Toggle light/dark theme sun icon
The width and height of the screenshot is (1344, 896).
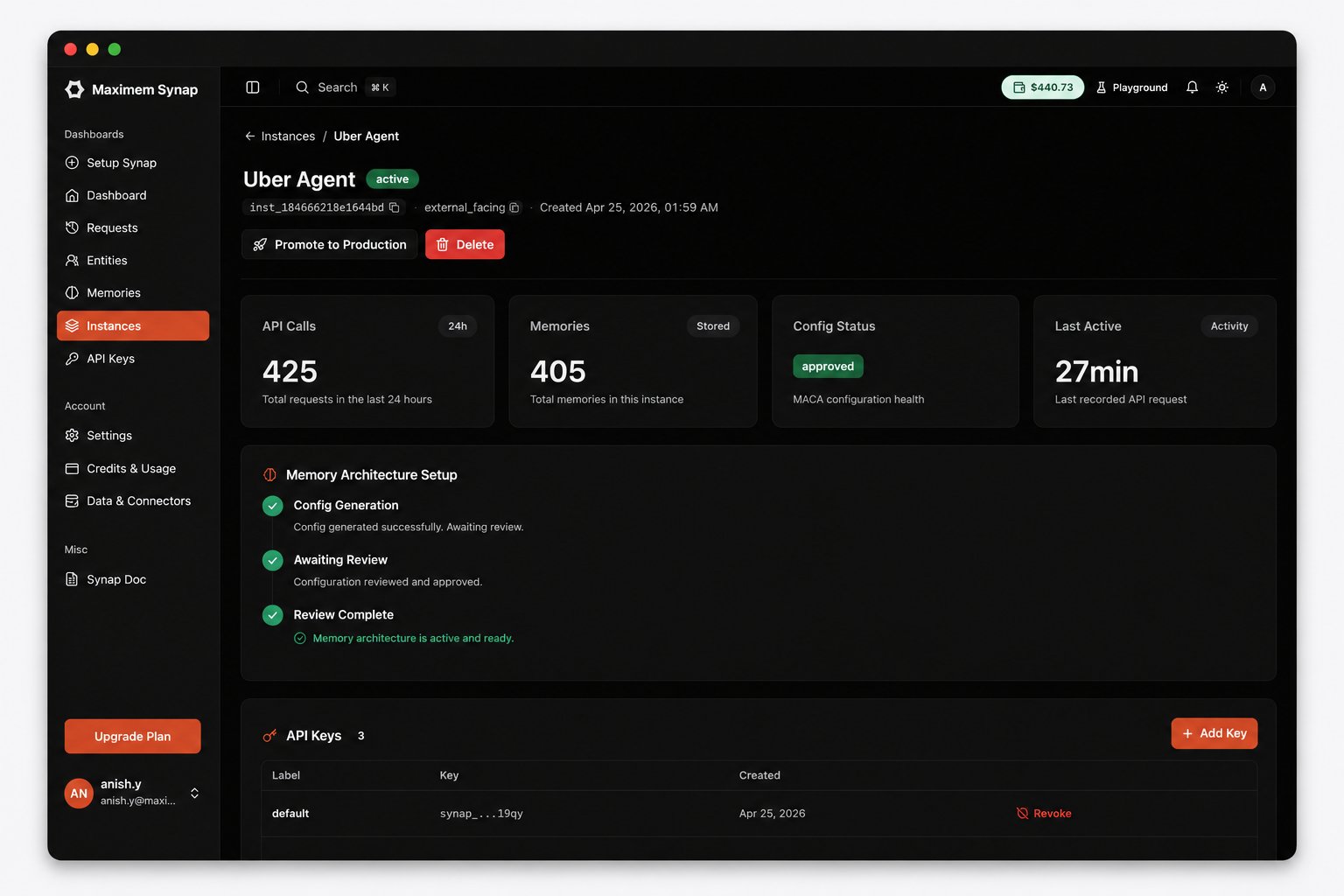[x=1222, y=87]
